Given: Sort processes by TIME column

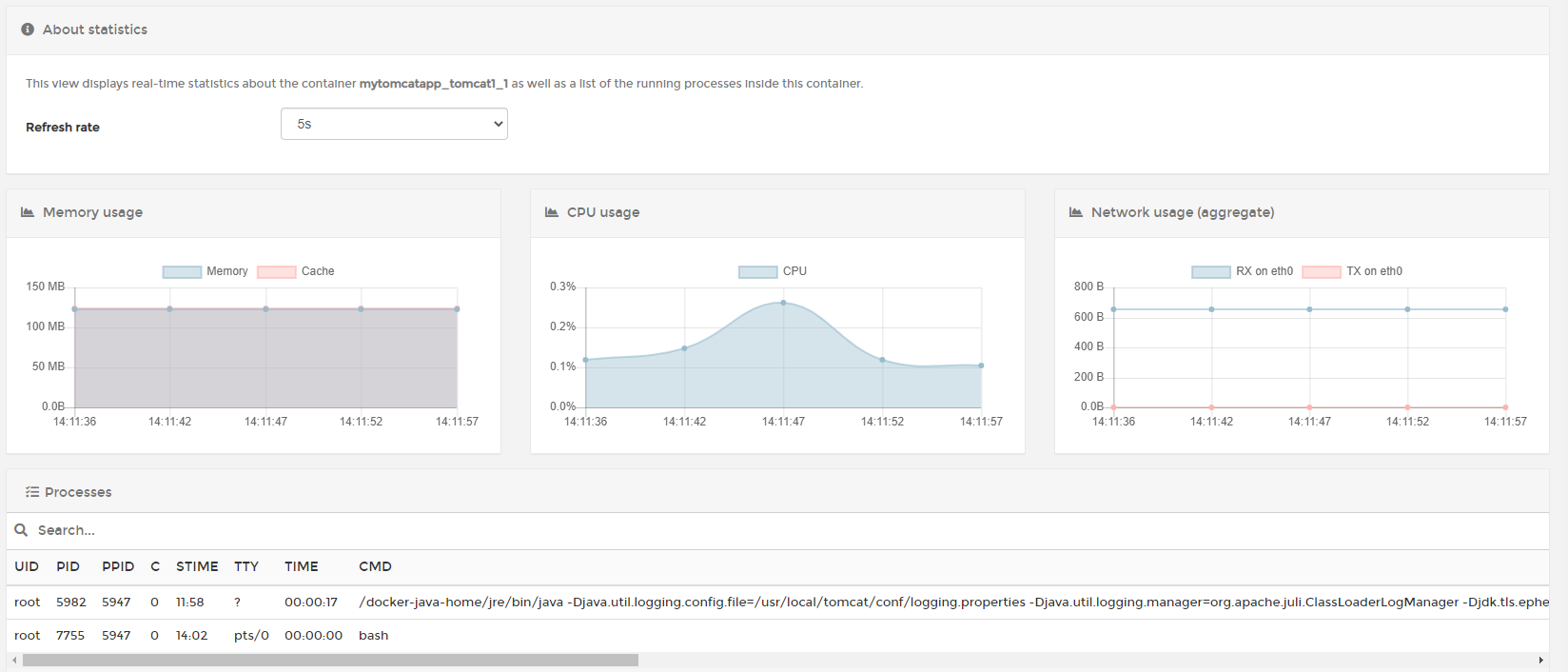Looking at the screenshot, I should (x=302, y=566).
